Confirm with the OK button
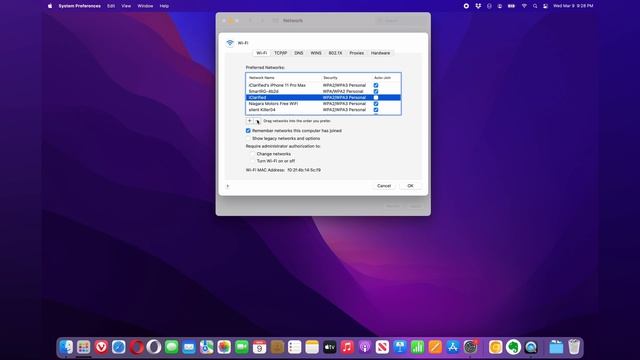The image size is (640, 360). tap(410, 186)
